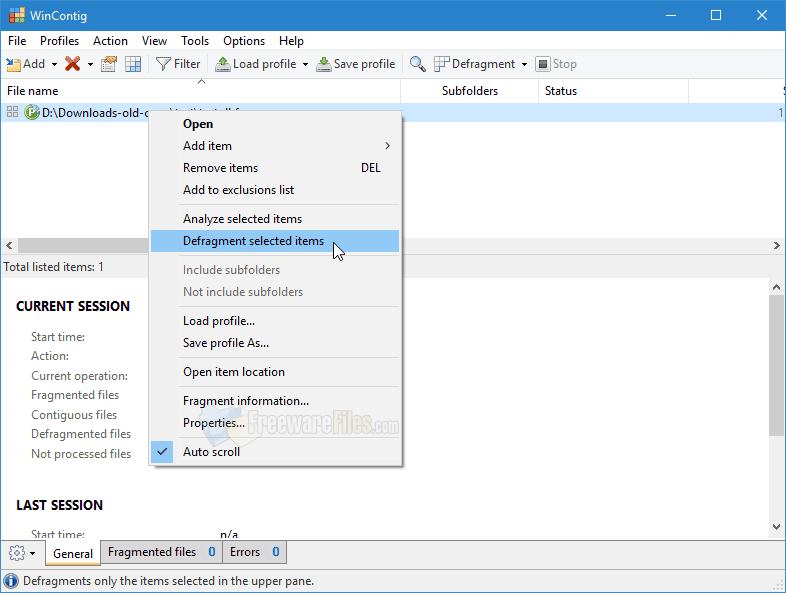The height and width of the screenshot is (593, 786).
Task: Click the horizontal scrollbar right arrow
Action: 776,246
